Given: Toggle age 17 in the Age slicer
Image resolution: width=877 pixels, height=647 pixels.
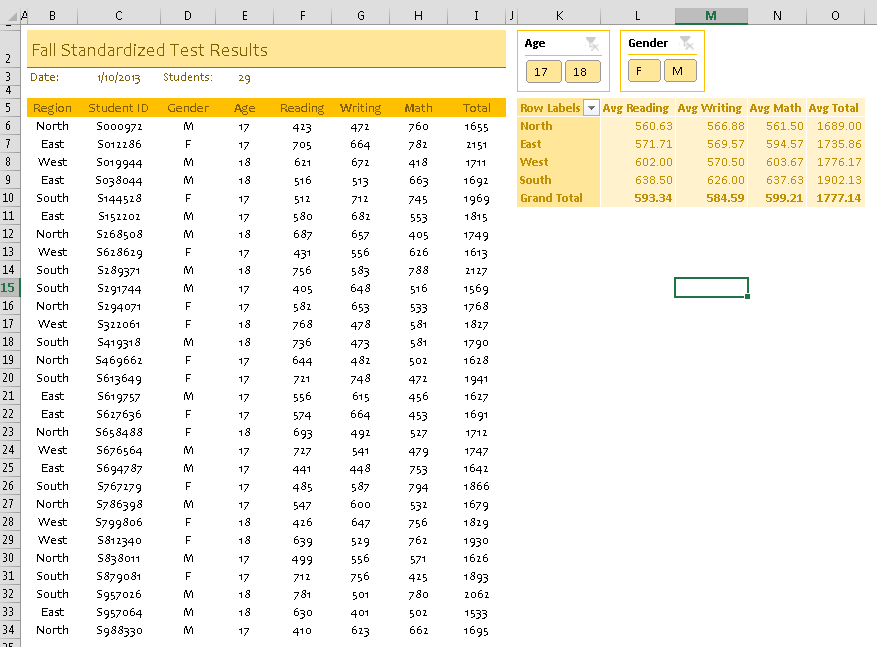Looking at the screenshot, I should pyautogui.click(x=541, y=71).
